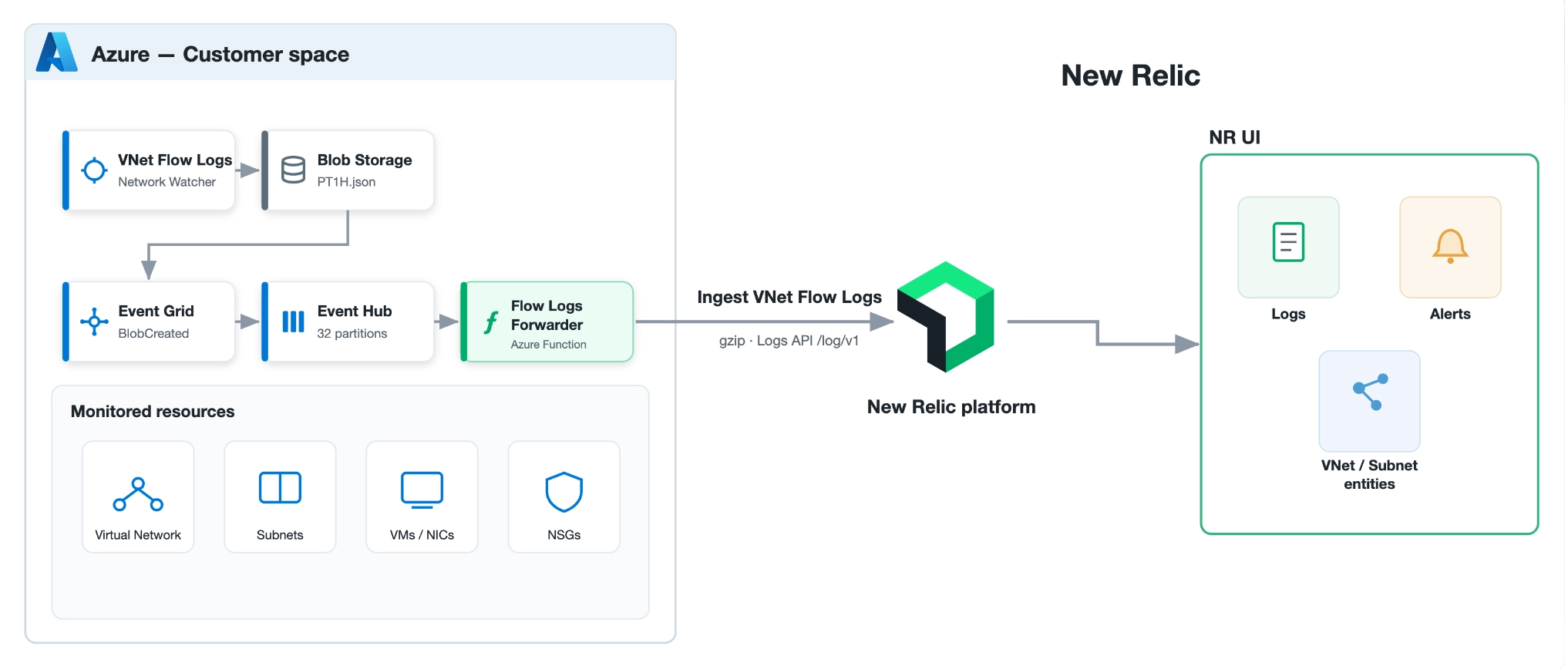Select the Flow Logs Forwarder title
The image size is (1568, 670).
(x=547, y=315)
